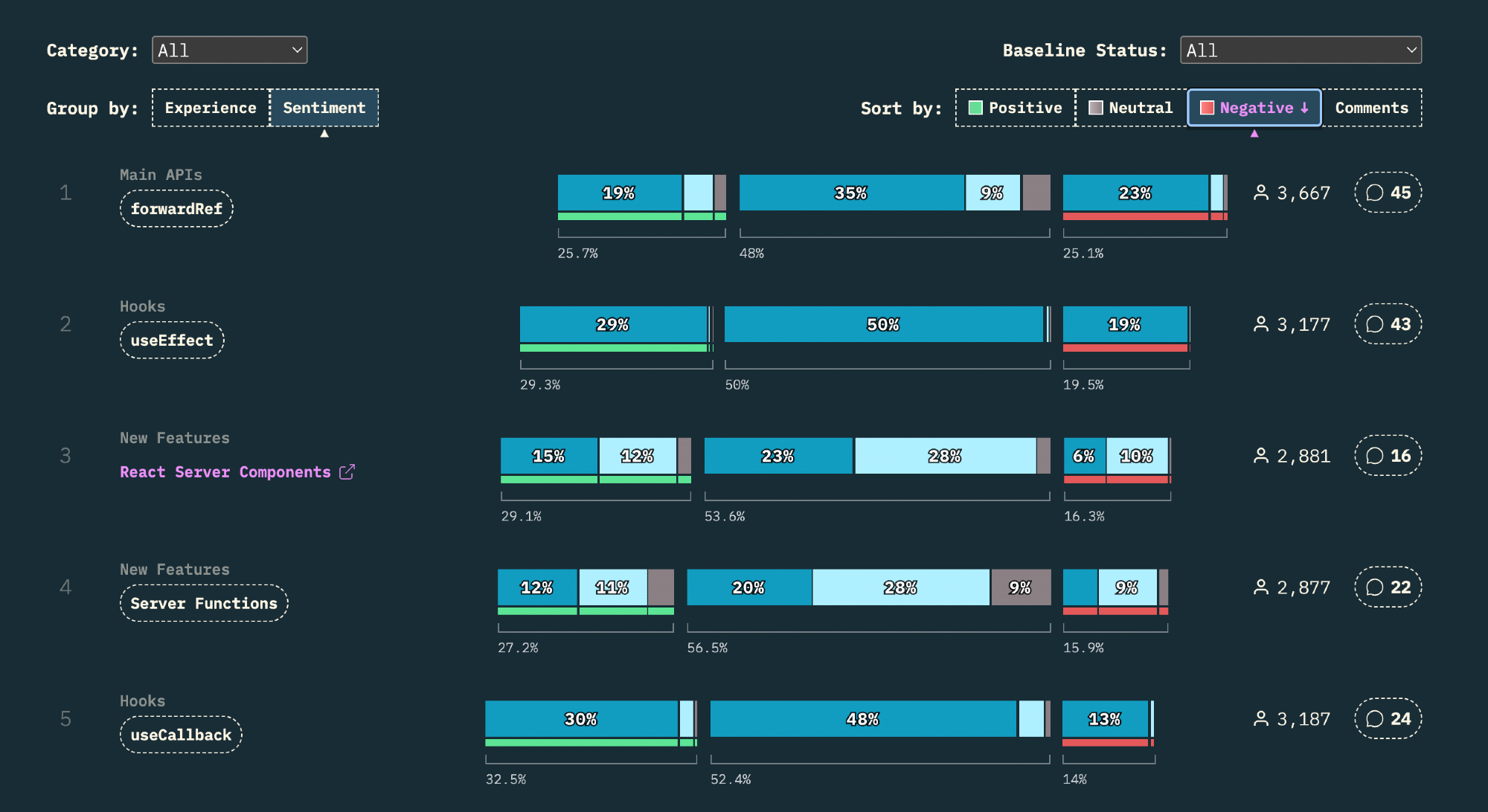
Task: Group results by Sentiment
Action: tap(324, 108)
